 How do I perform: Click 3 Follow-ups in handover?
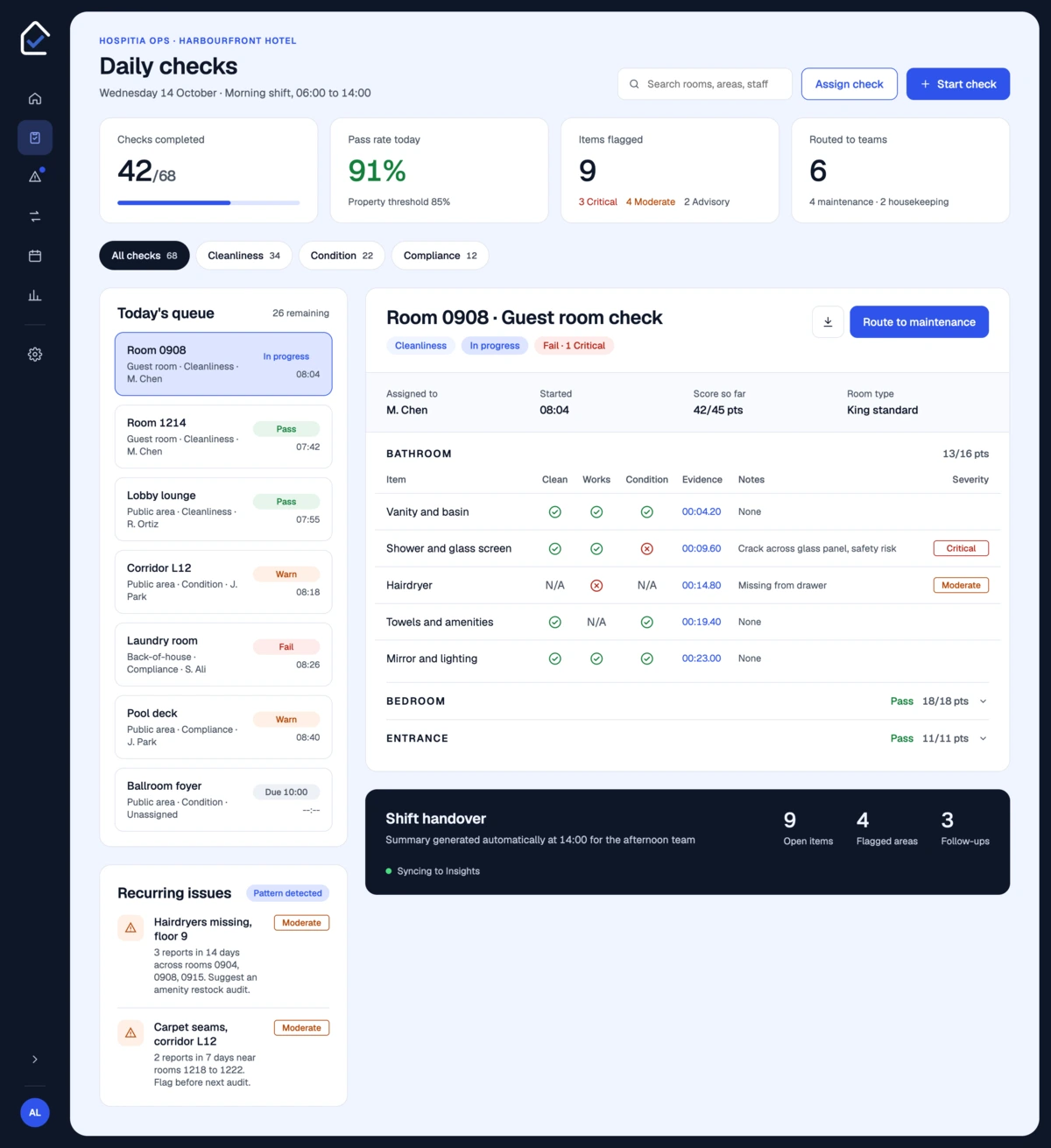point(965,828)
